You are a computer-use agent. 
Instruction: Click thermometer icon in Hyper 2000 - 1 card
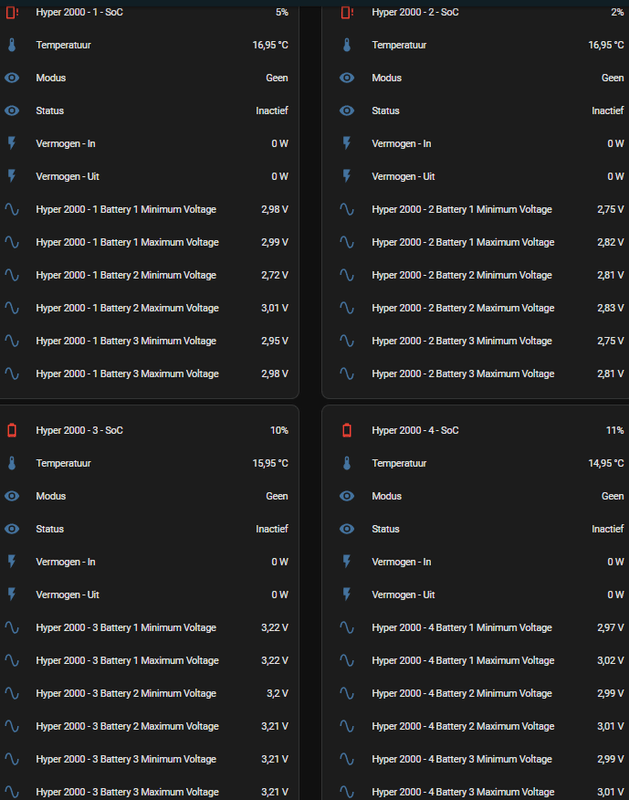click(12, 46)
